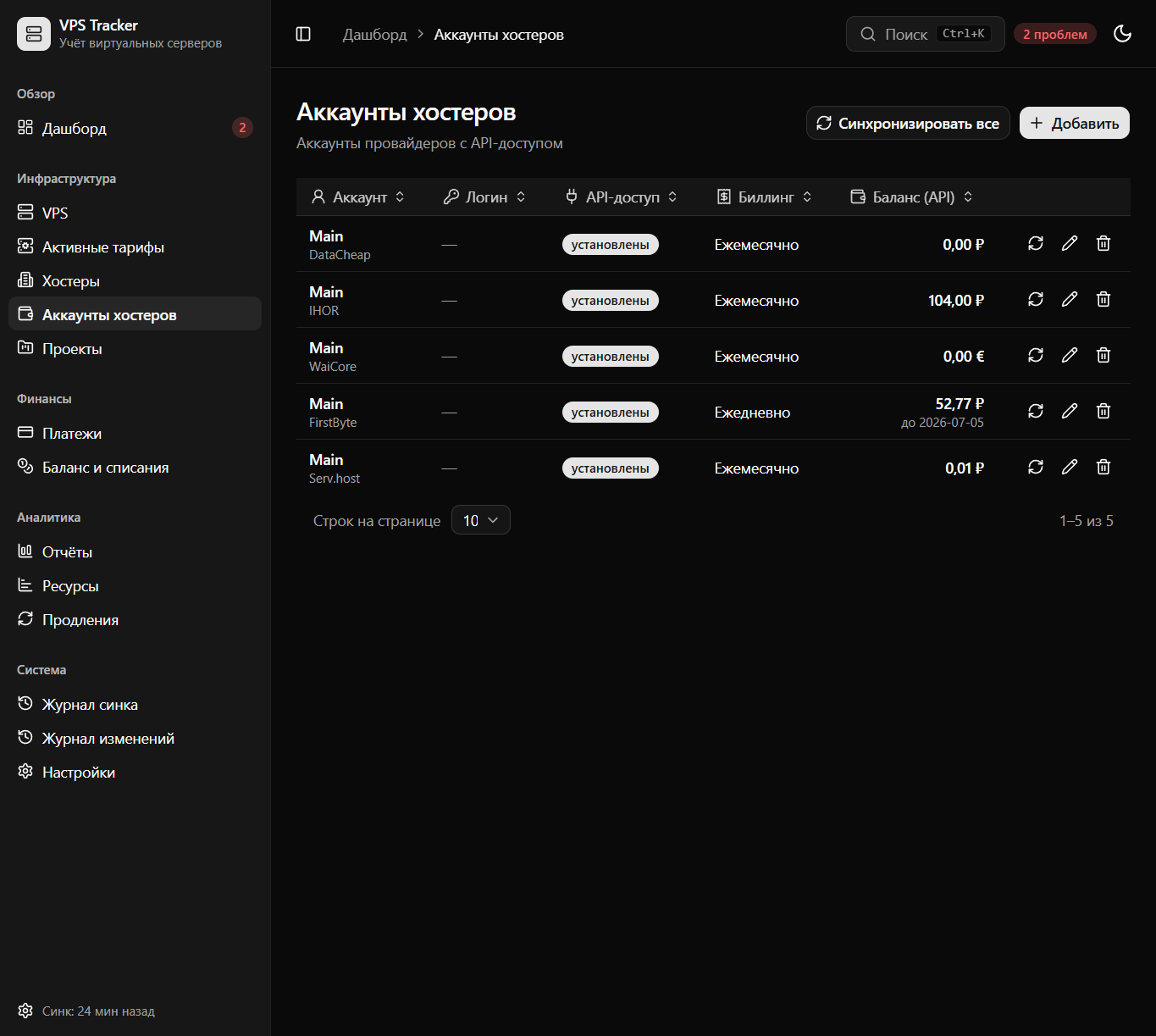The height and width of the screenshot is (1036, 1156).
Task: Delete the DataCheap account
Action: (1103, 243)
